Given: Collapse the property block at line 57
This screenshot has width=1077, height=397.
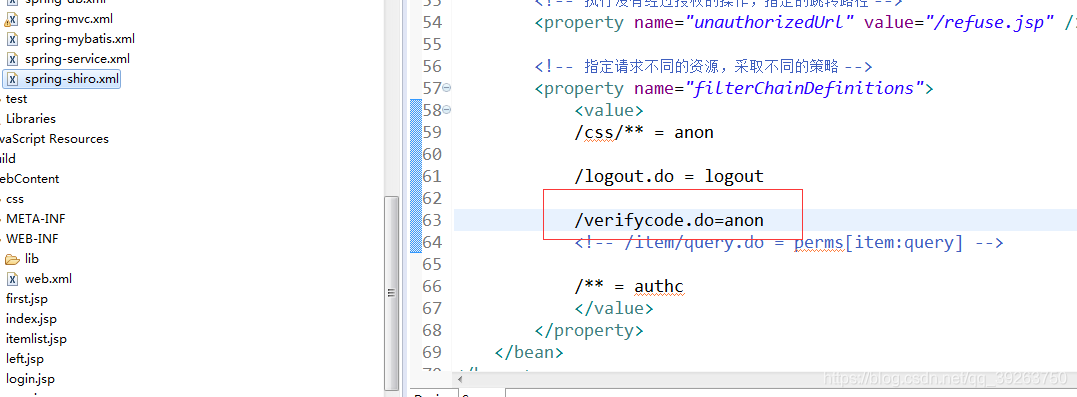Looking at the screenshot, I should 447,88.
